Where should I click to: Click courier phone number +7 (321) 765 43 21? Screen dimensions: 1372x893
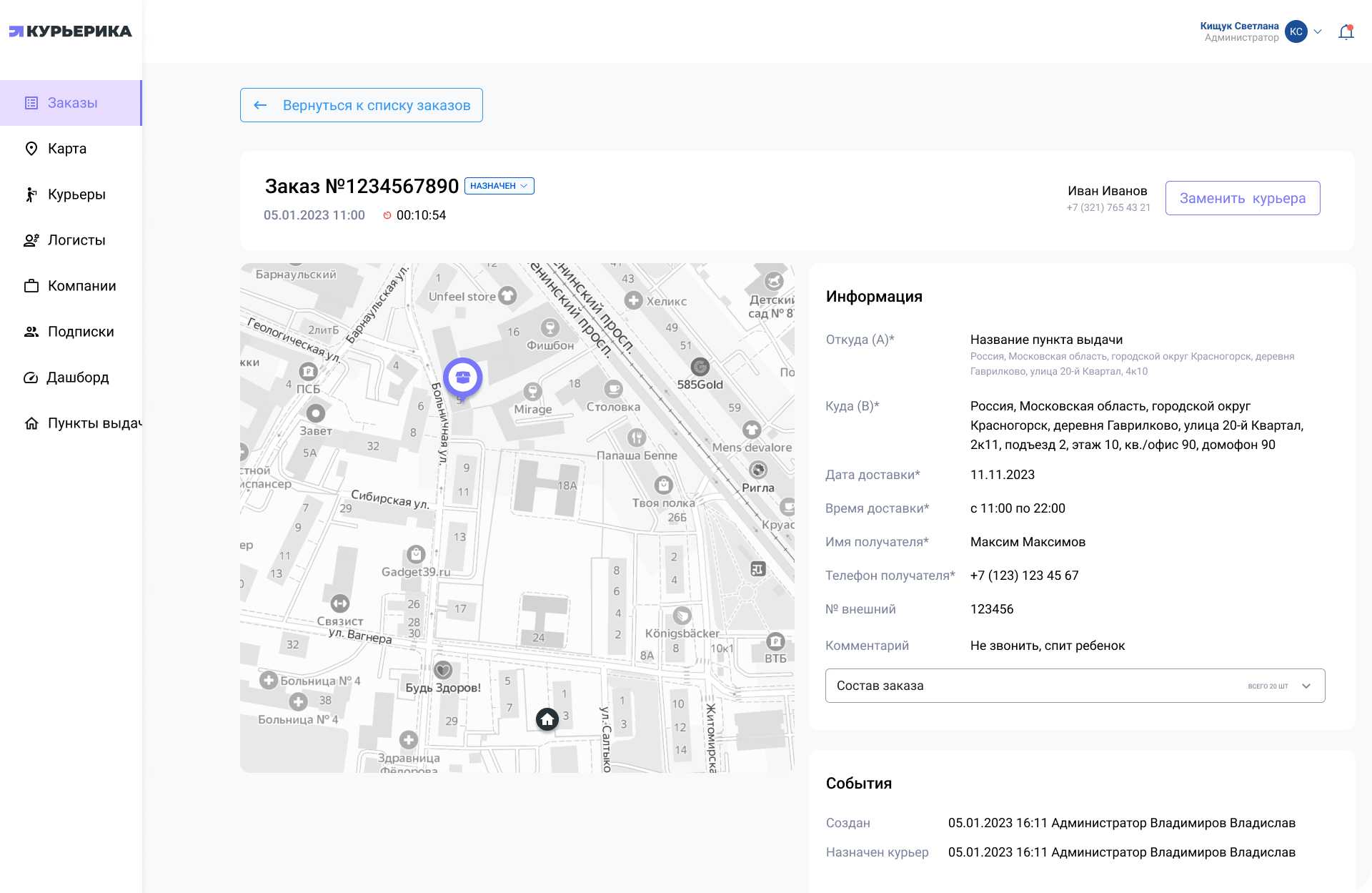pyautogui.click(x=1108, y=208)
